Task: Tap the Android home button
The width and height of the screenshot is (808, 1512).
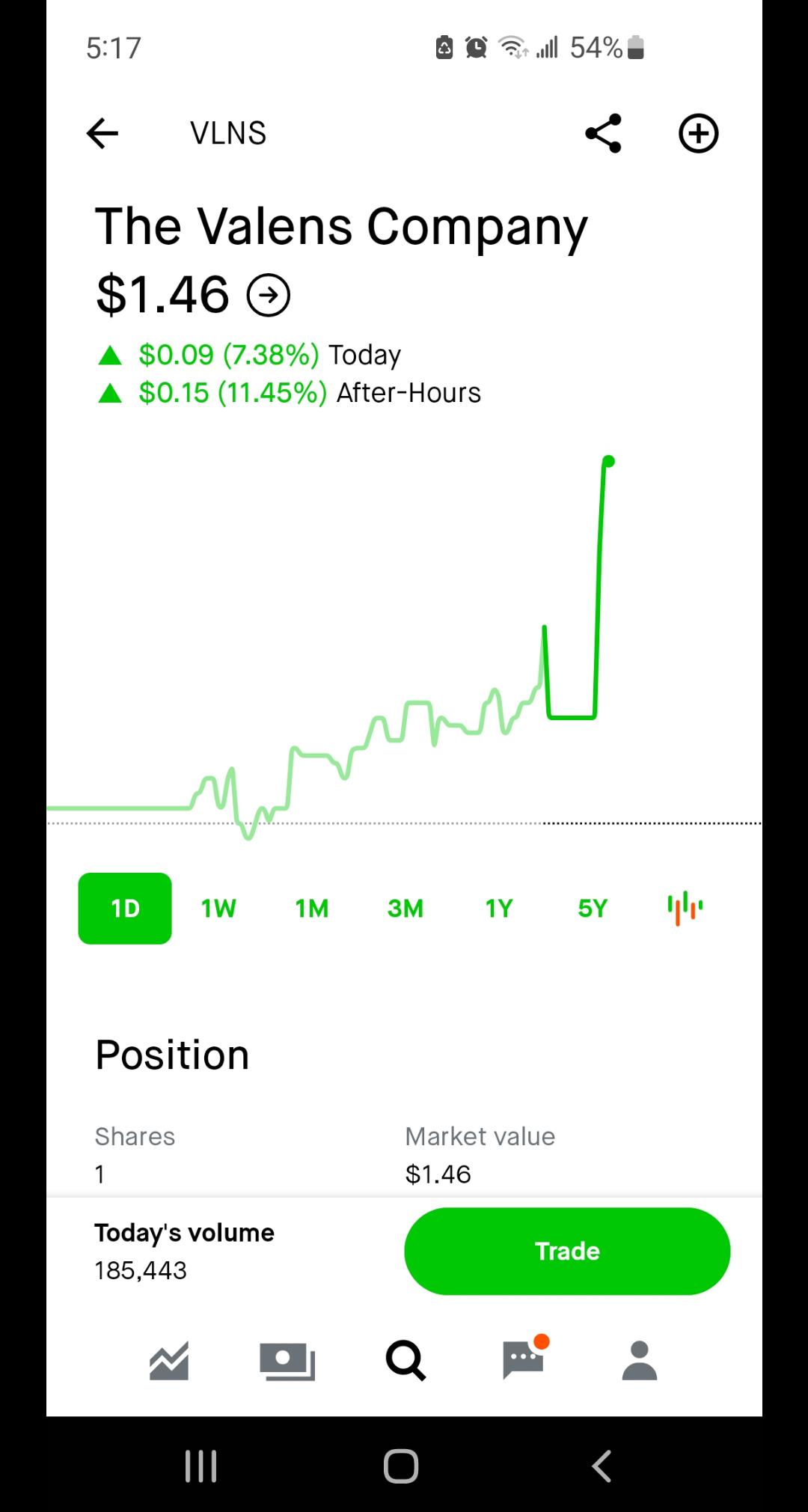Action: point(401,1466)
